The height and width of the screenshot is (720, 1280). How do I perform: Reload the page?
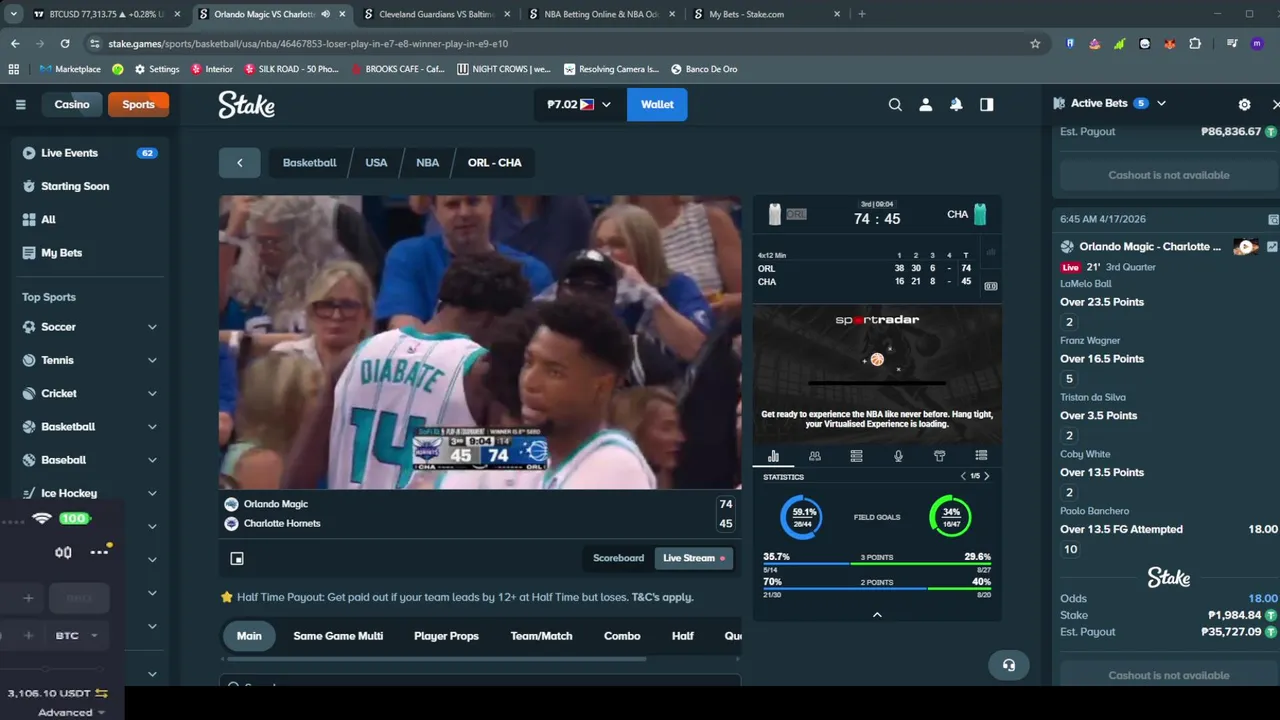65,43
